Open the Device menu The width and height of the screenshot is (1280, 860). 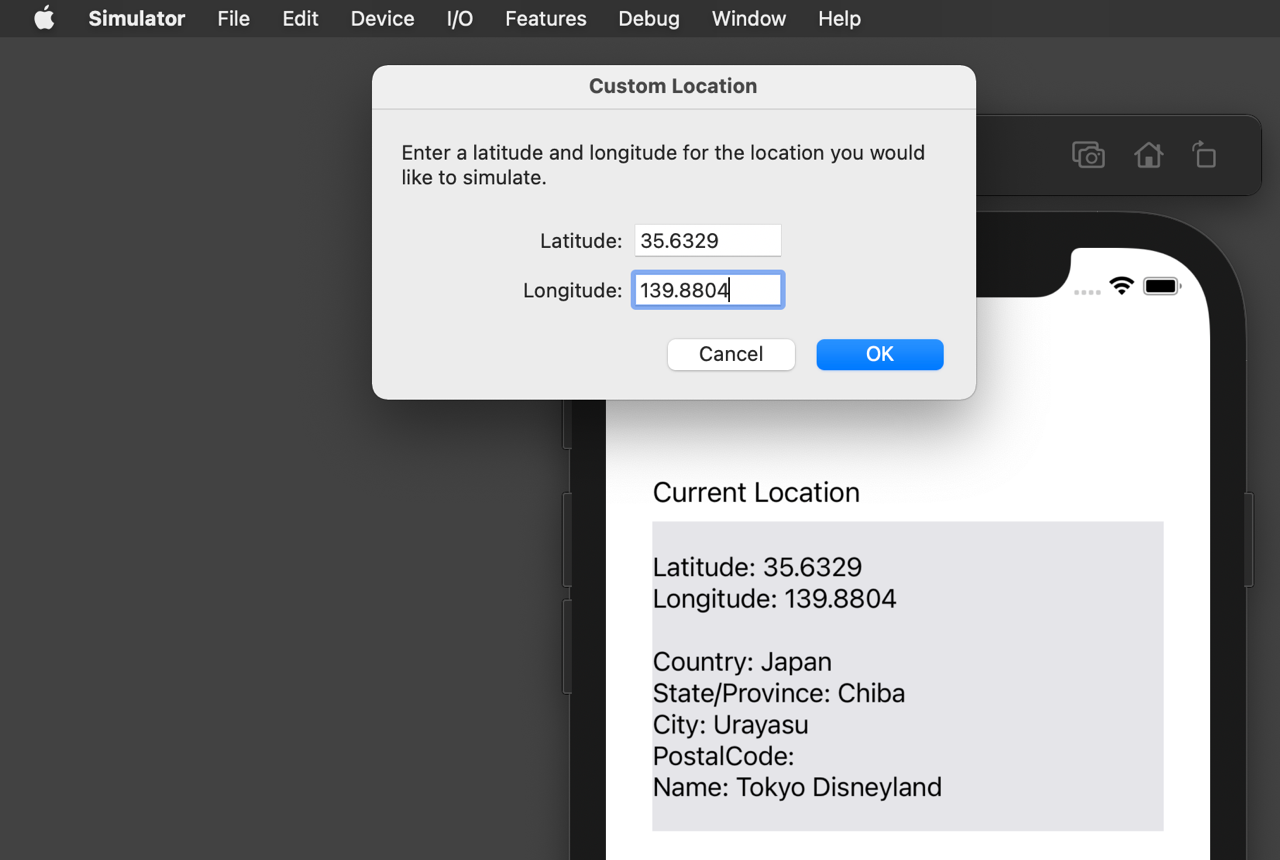click(382, 18)
